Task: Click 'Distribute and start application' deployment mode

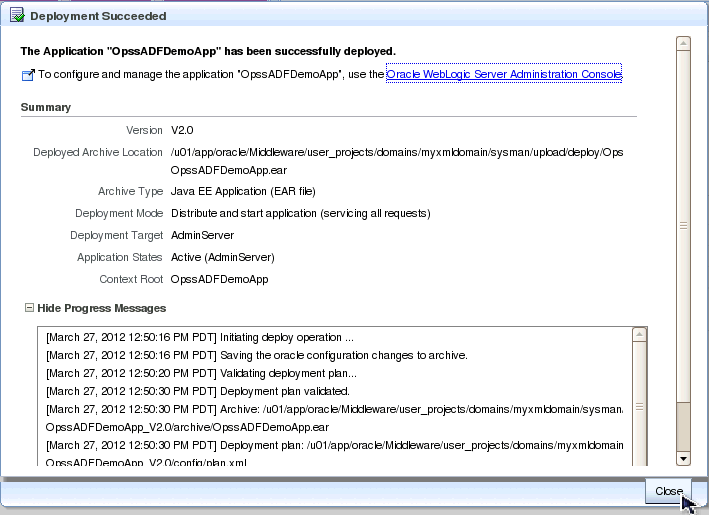Action: click(x=300, y=213)
